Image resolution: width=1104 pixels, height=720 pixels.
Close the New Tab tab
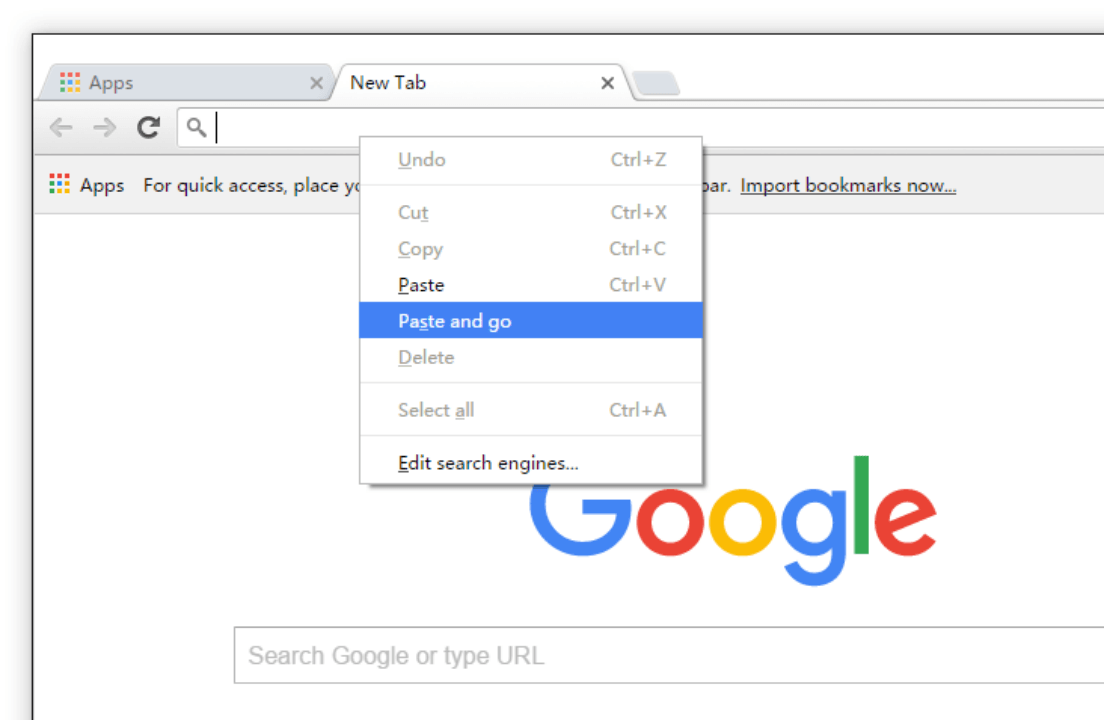click(x=607, y=83)
